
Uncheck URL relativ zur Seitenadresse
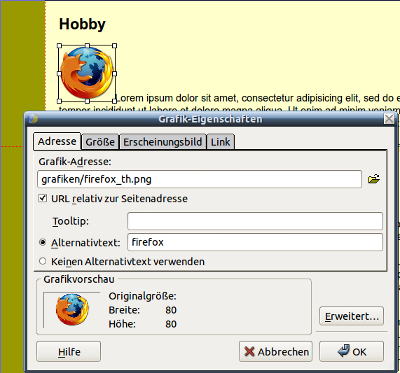[43, 199]
